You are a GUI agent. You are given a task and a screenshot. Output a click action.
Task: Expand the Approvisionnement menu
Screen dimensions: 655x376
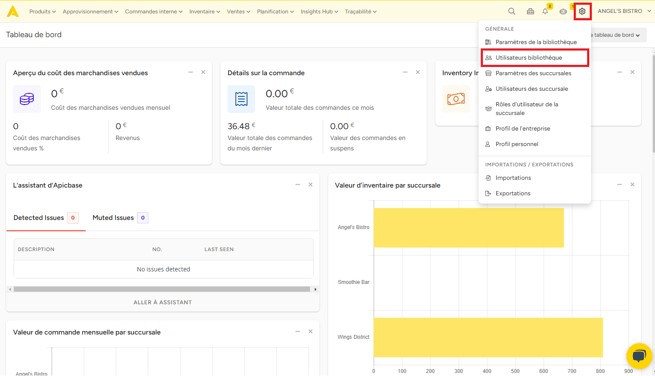(x=90, y=12)
